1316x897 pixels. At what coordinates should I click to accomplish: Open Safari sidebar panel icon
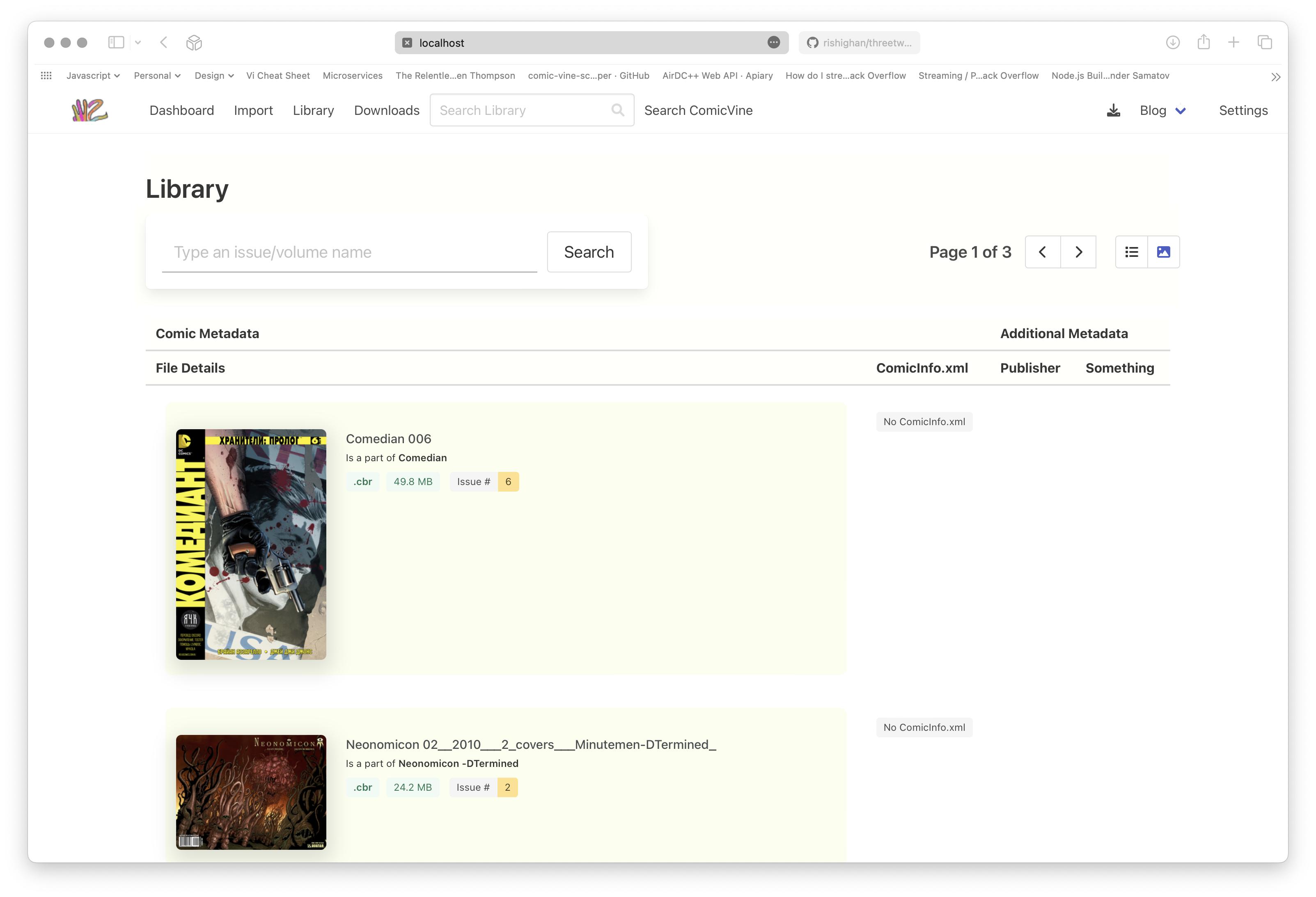tap(116, 42)
